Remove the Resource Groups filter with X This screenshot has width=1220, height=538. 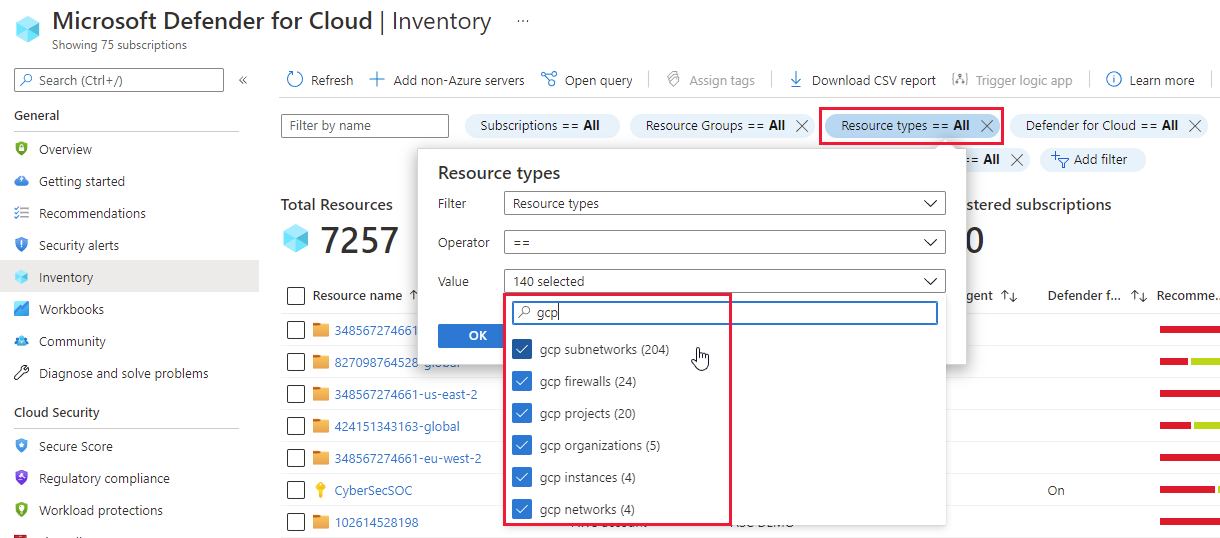801,126
